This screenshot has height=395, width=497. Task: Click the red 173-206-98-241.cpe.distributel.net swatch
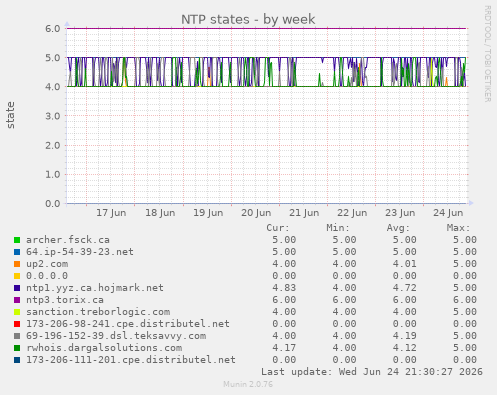pos(17,324)
